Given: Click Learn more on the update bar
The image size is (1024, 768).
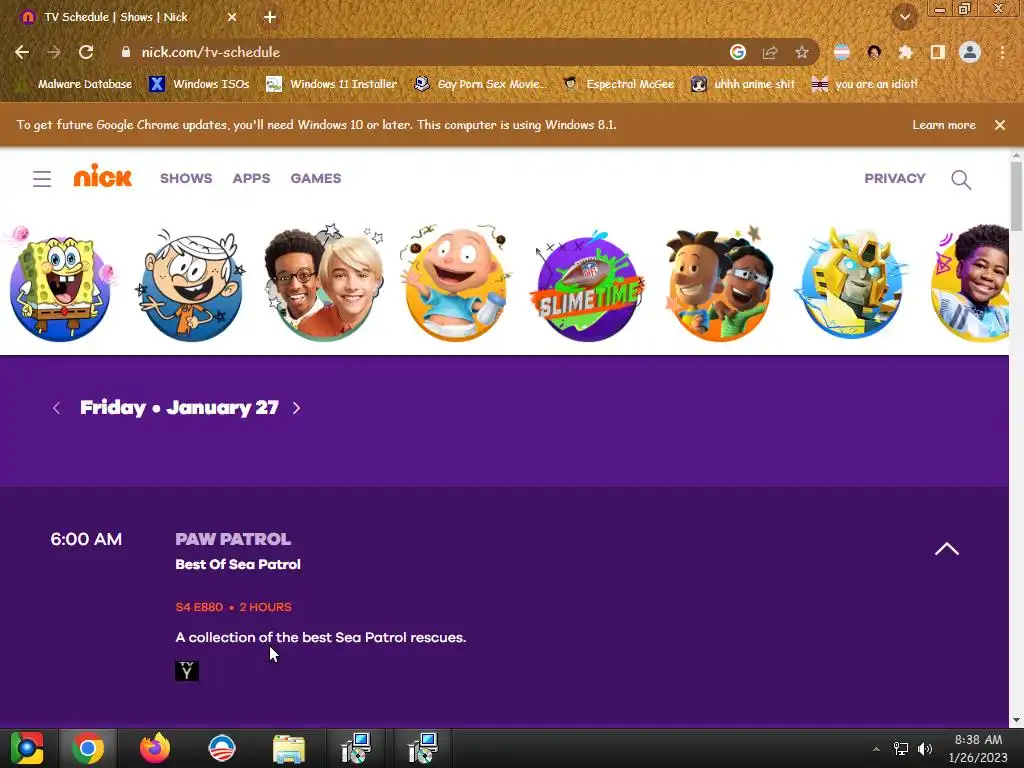Looking at the screenshot, I should (x=944, y=125).
